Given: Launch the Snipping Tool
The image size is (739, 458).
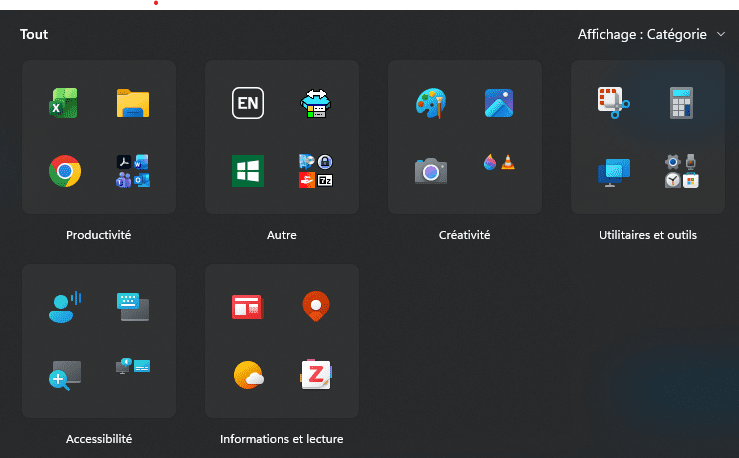Looking at the screenshot, I should pos(614,103).
